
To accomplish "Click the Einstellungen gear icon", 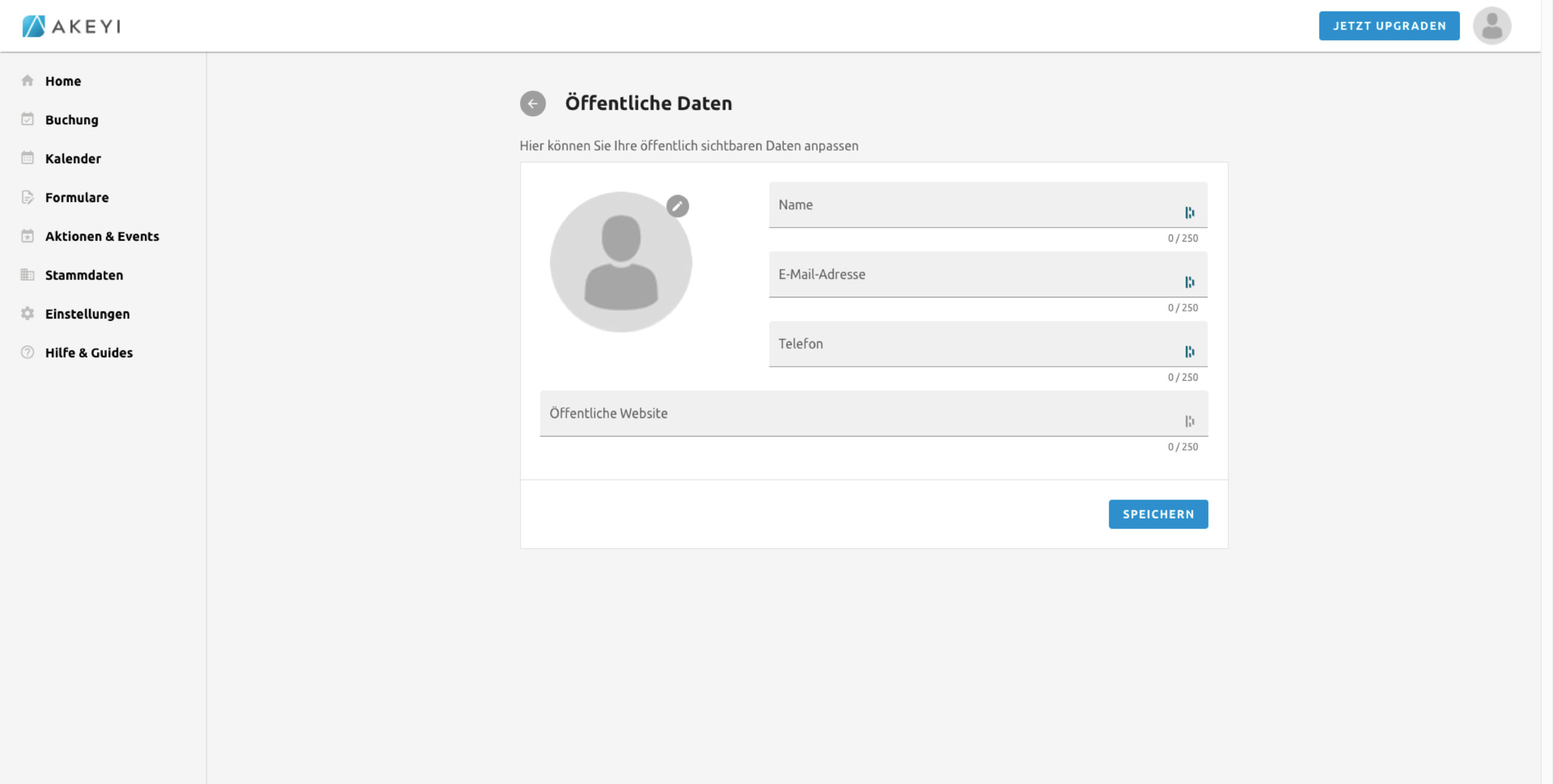I will (27, 313).
